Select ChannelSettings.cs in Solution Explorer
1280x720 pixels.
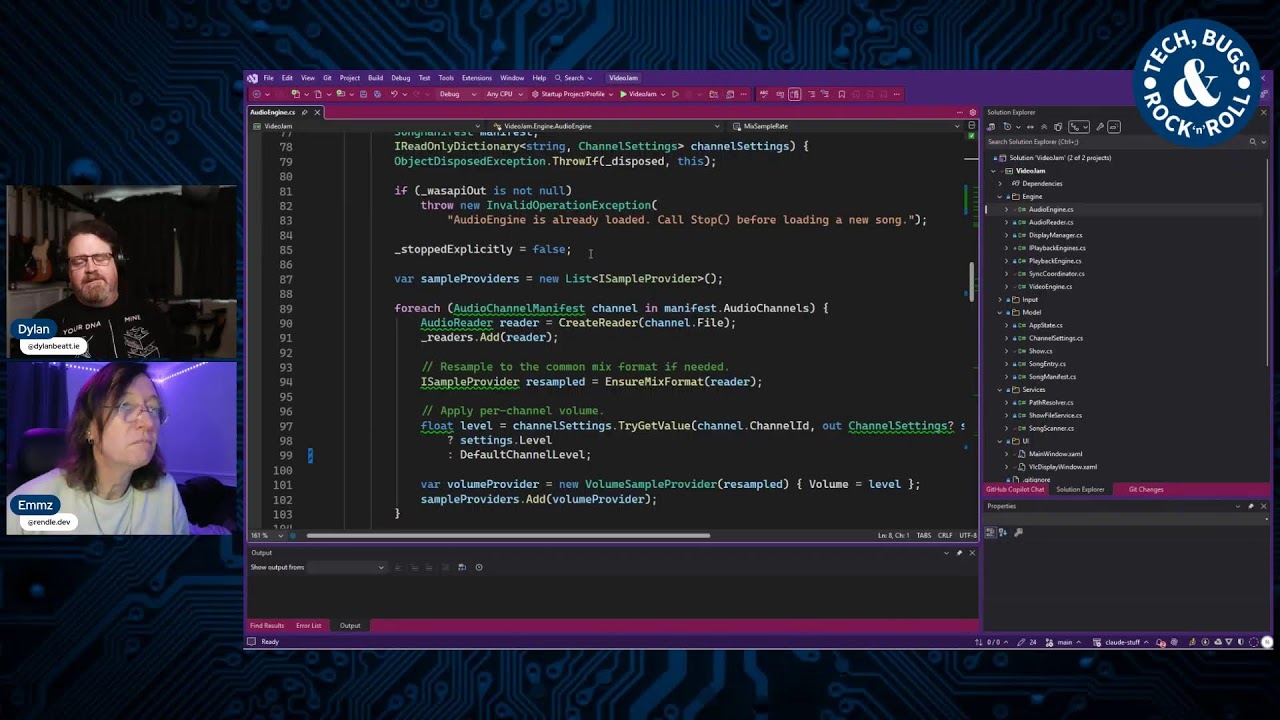tap(1056, 338)
